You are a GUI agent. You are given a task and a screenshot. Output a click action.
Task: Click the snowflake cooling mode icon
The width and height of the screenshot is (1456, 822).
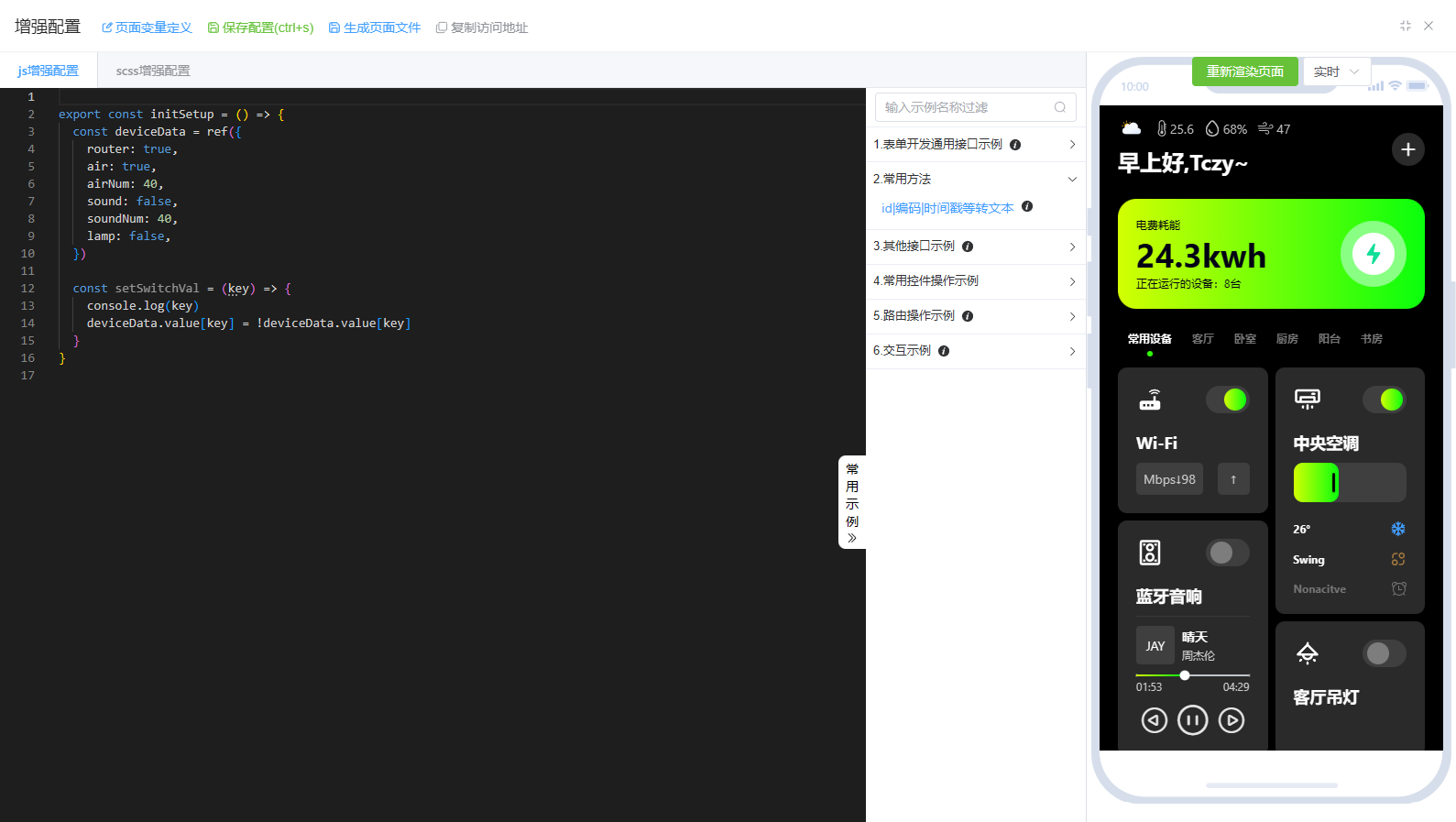pyautogui.click(x=1397, y=529)
